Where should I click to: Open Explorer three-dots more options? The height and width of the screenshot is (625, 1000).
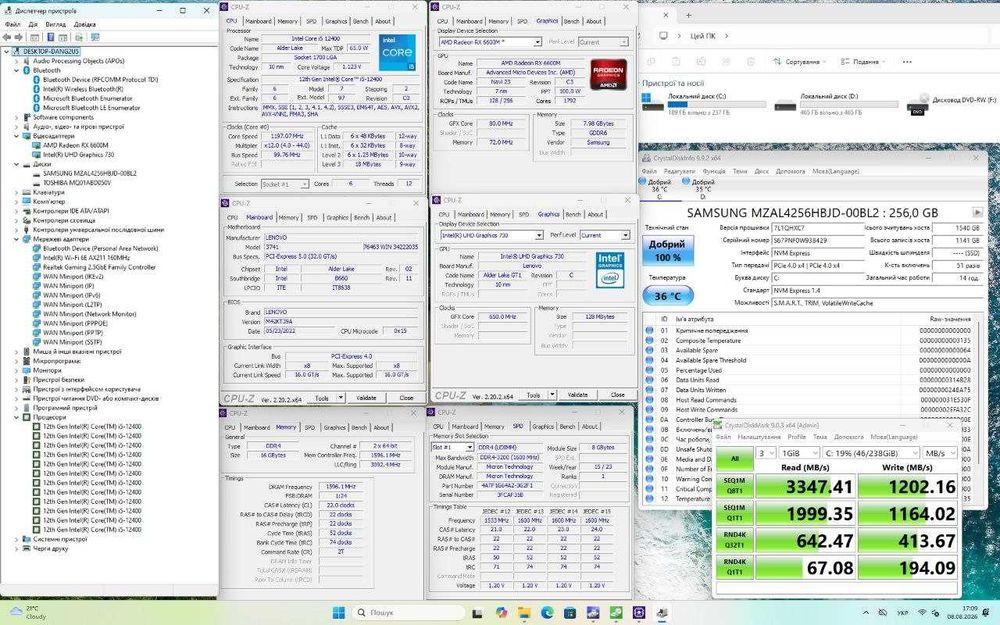(907, 62)
